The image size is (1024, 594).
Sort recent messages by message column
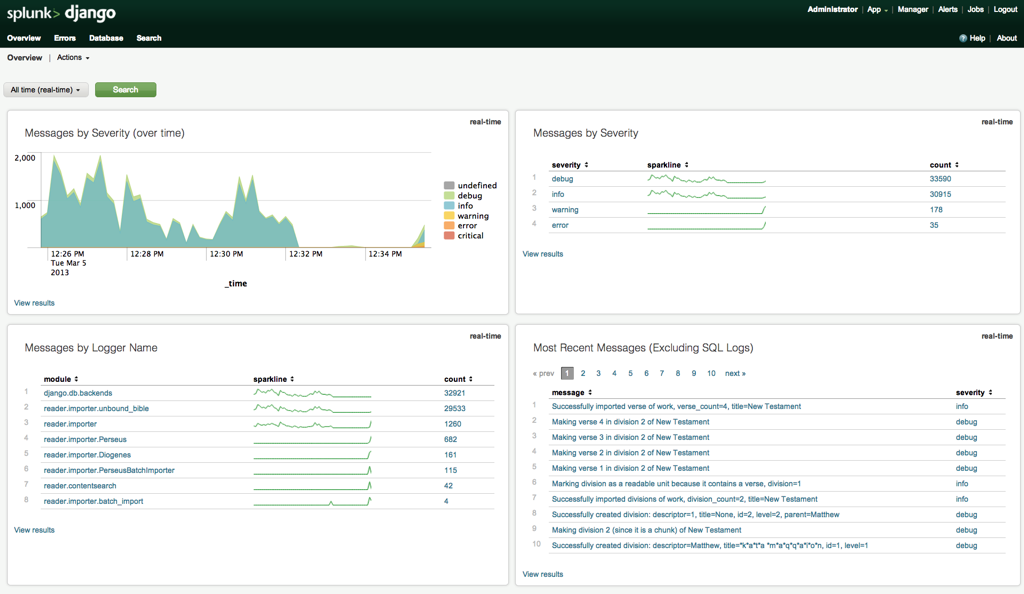[x=571, y=392]
